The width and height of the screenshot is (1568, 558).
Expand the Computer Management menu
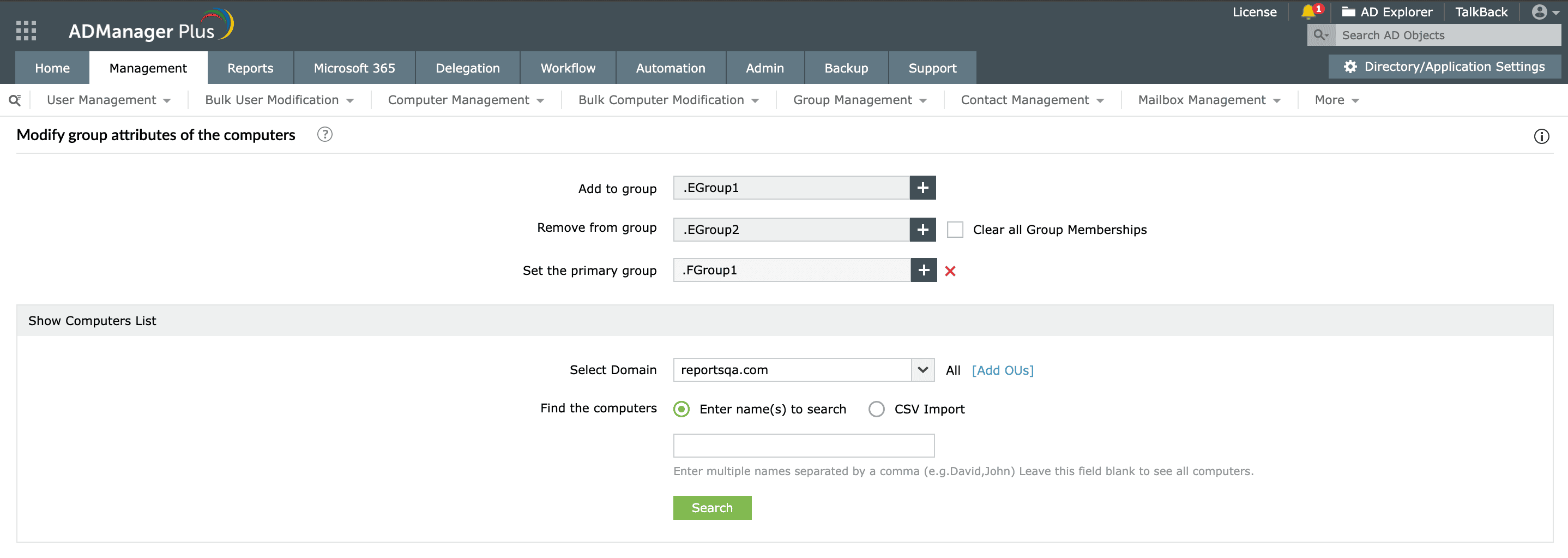pos(466,100)
